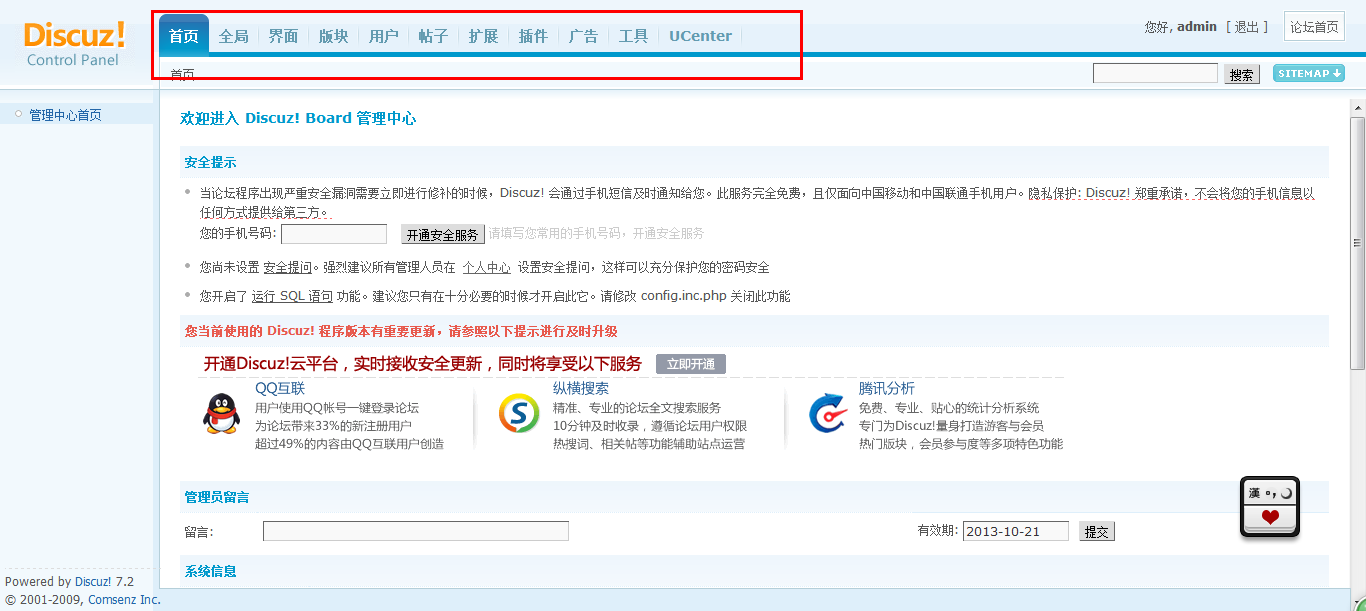Open the 界面 tab

[284, 36]
